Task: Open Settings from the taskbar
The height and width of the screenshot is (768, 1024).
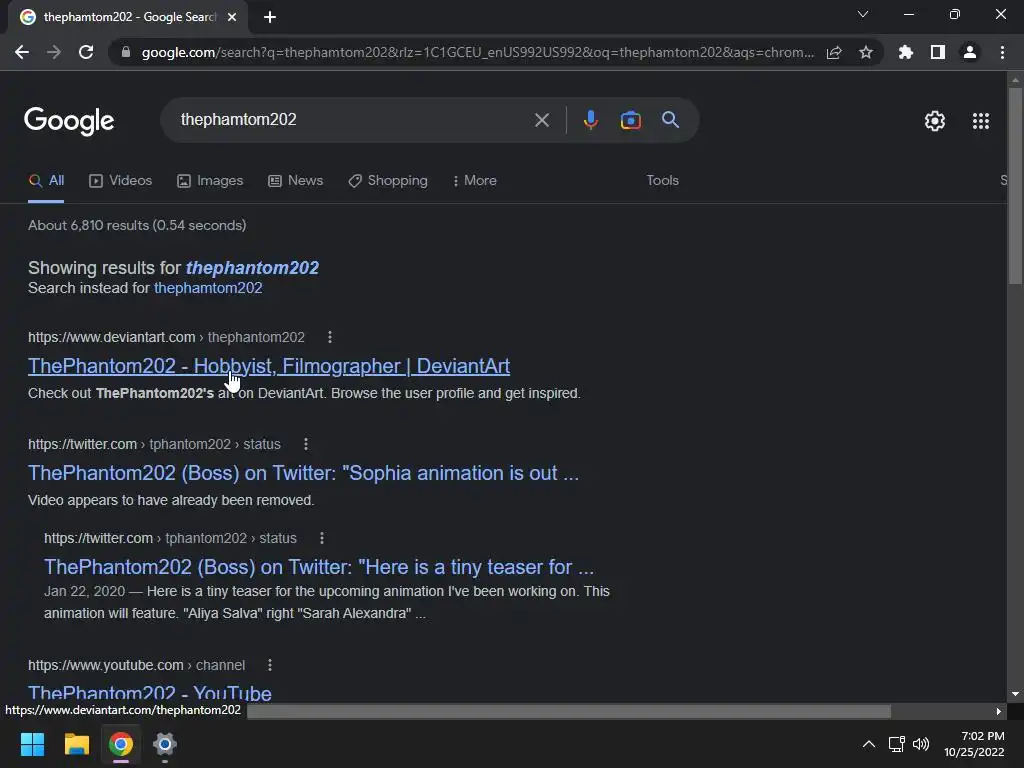Action: (165, 744)
